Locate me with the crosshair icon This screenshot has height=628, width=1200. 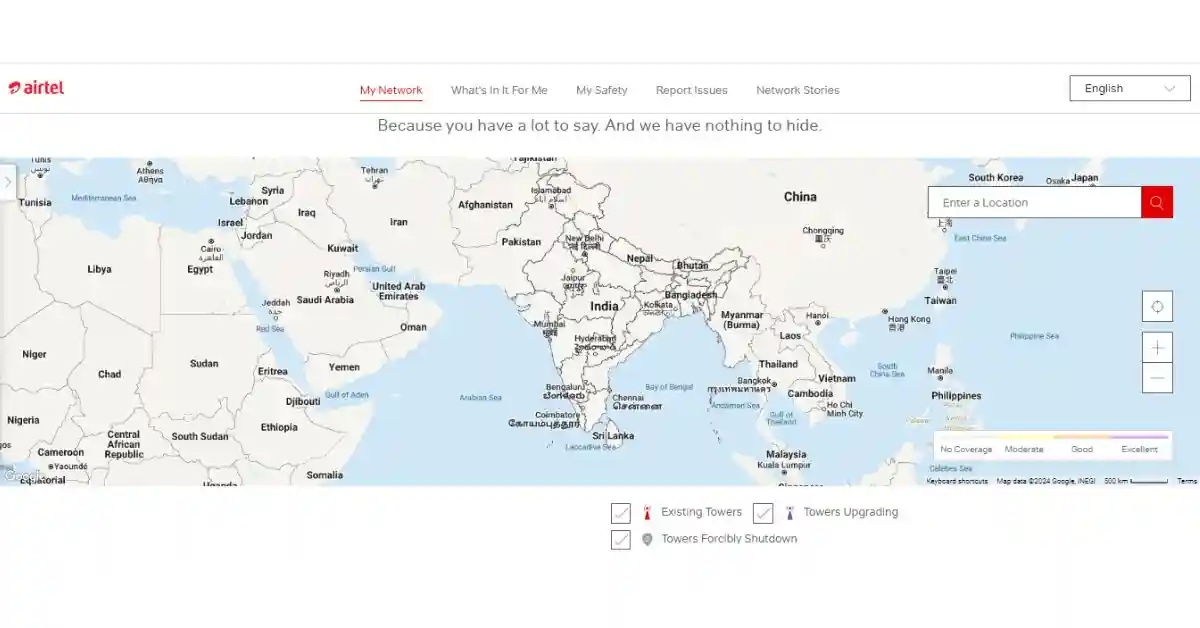1157,306
